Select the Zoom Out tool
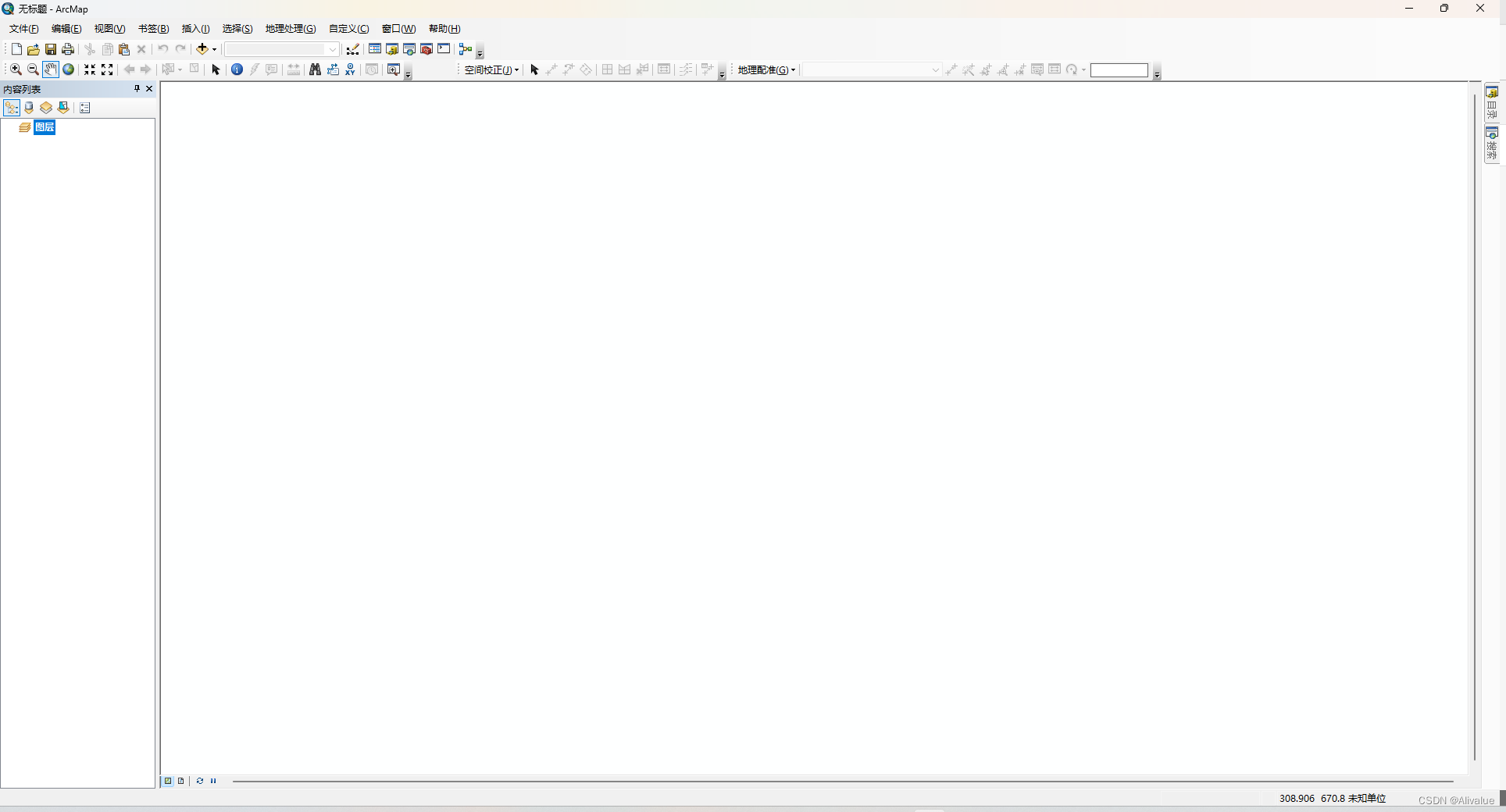 (x=33, y=69)
